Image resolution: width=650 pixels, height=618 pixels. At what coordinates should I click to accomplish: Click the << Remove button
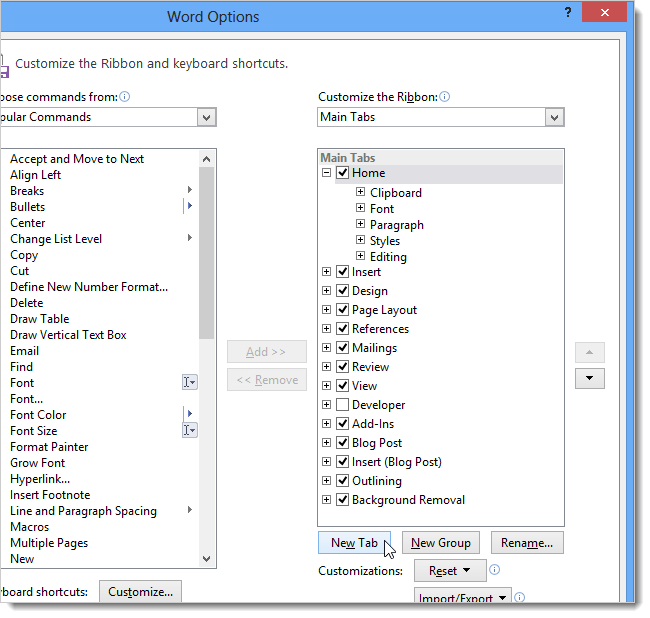click(267, 380)
